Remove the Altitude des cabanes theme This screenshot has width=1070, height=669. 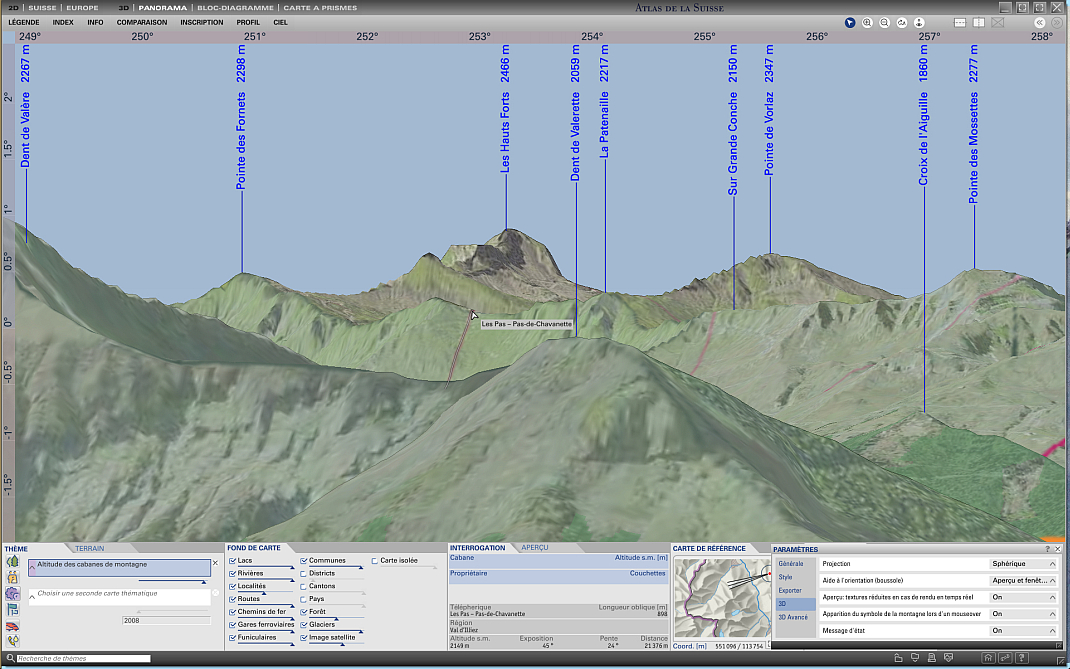click(x=215, y=563)
